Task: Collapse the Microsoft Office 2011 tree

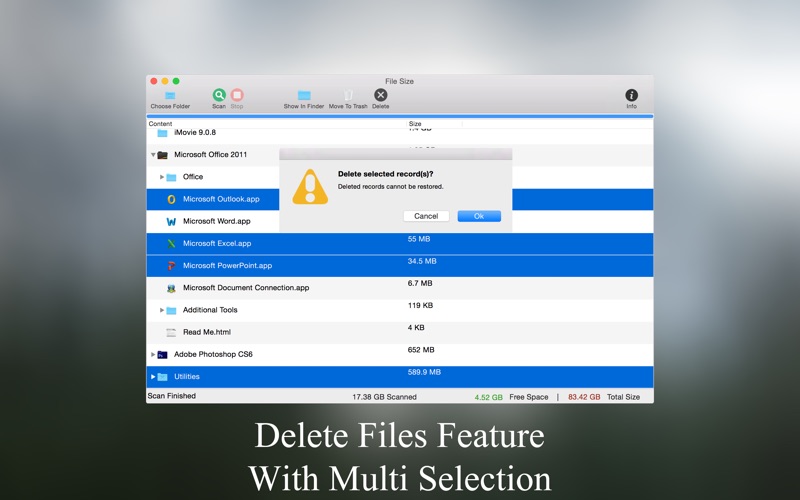Action: (x=153, y=155)
